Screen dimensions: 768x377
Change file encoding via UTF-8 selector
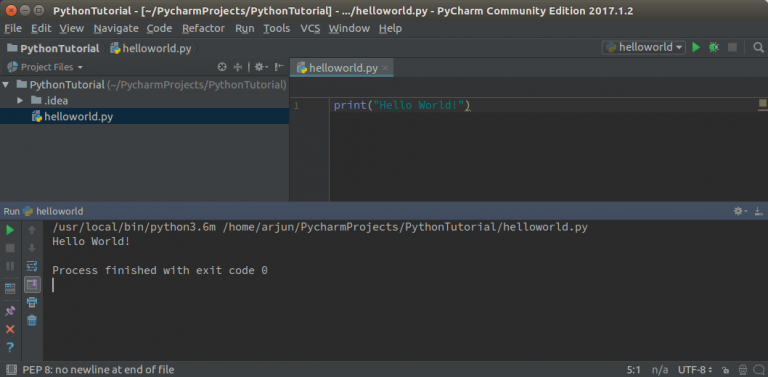point(695,370)
